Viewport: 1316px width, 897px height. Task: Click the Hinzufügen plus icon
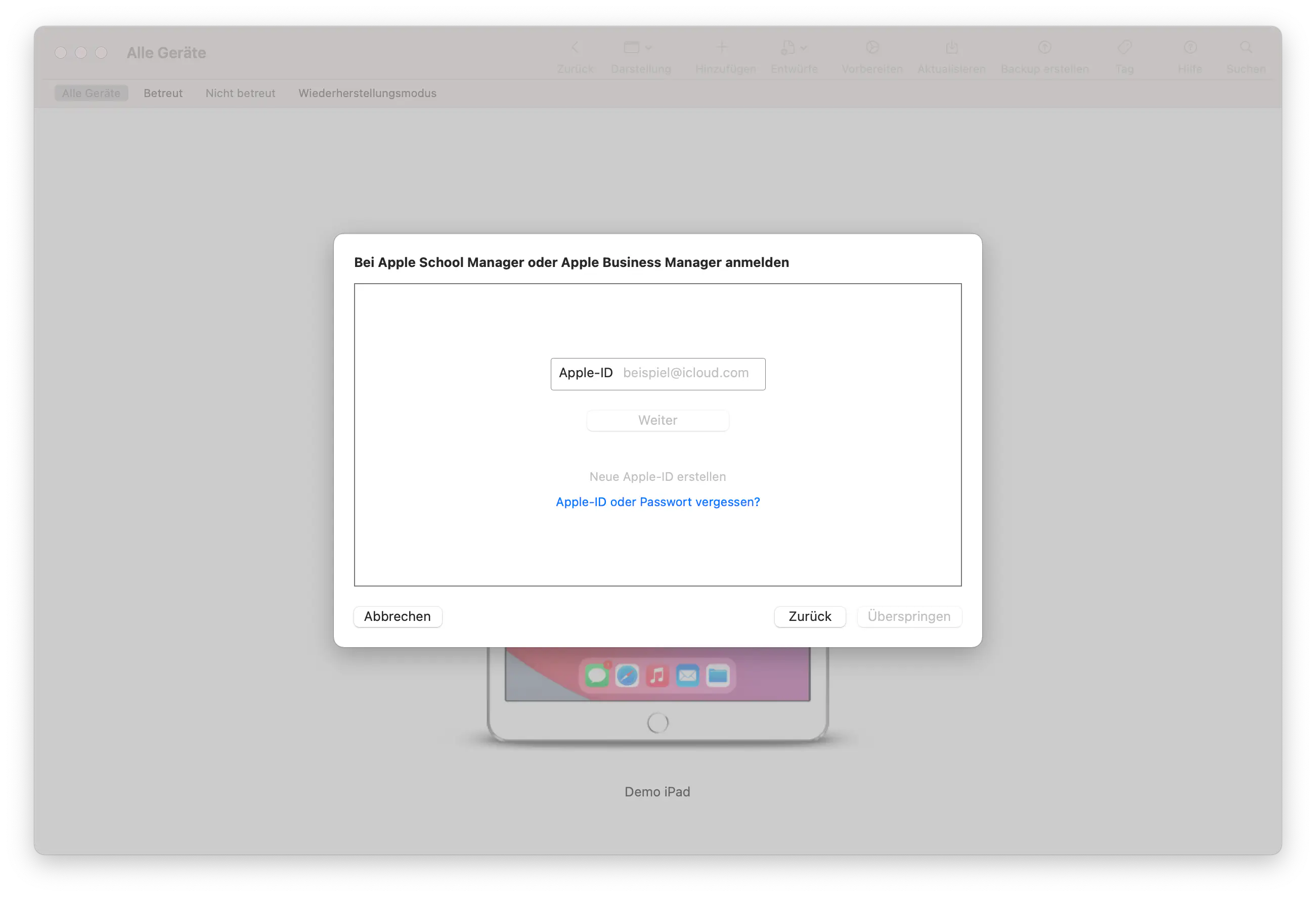[x=723, y=54]
